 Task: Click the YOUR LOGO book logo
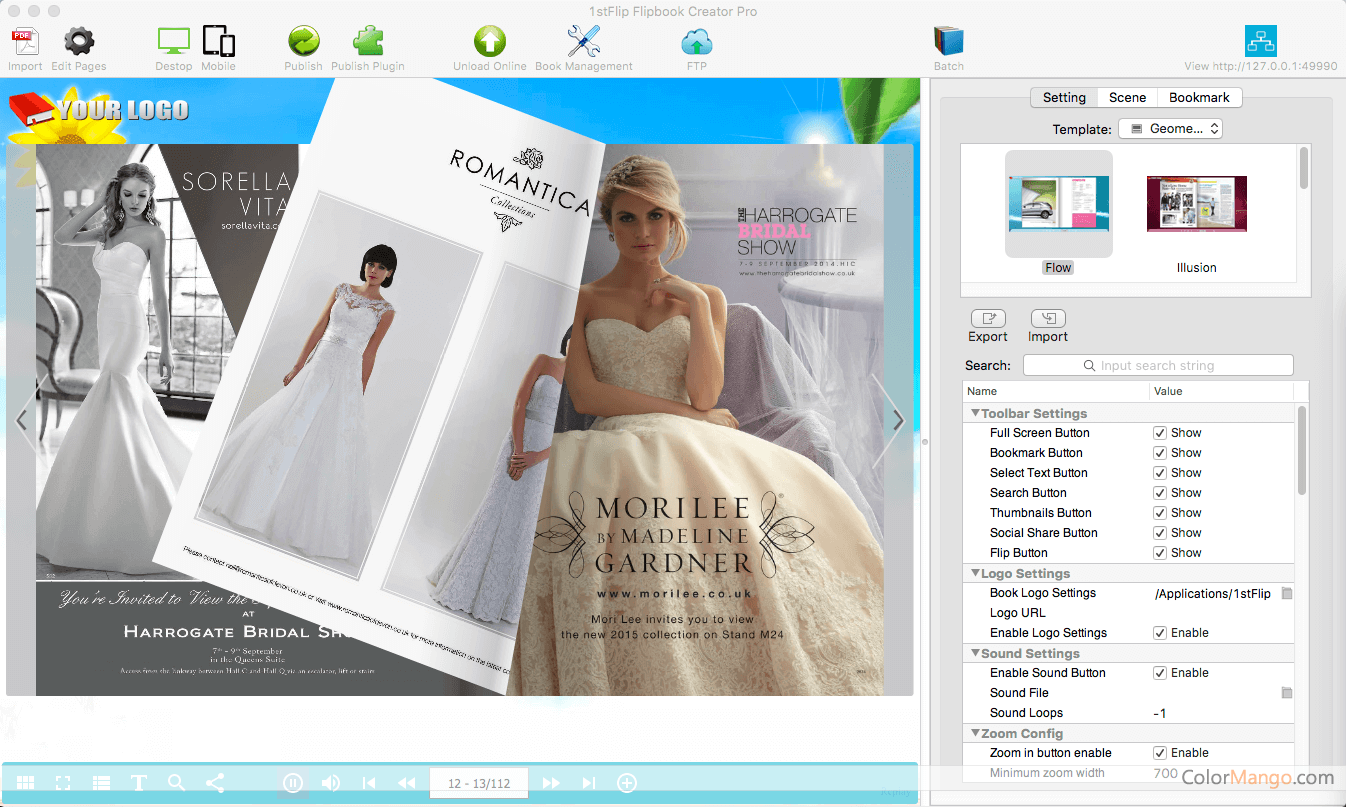pyautogui.click(x=98, y=109)
